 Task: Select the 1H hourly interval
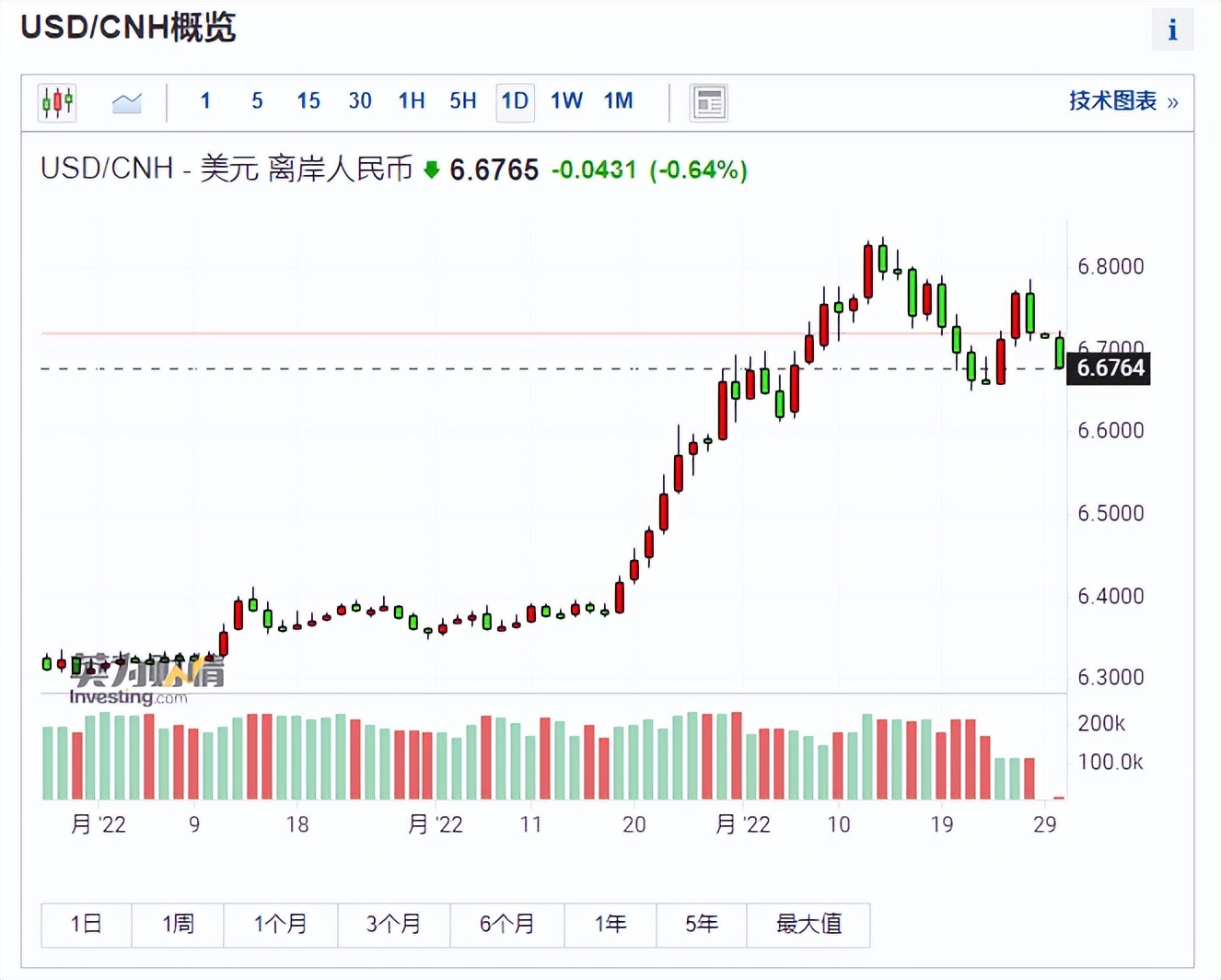coord(411,101)
